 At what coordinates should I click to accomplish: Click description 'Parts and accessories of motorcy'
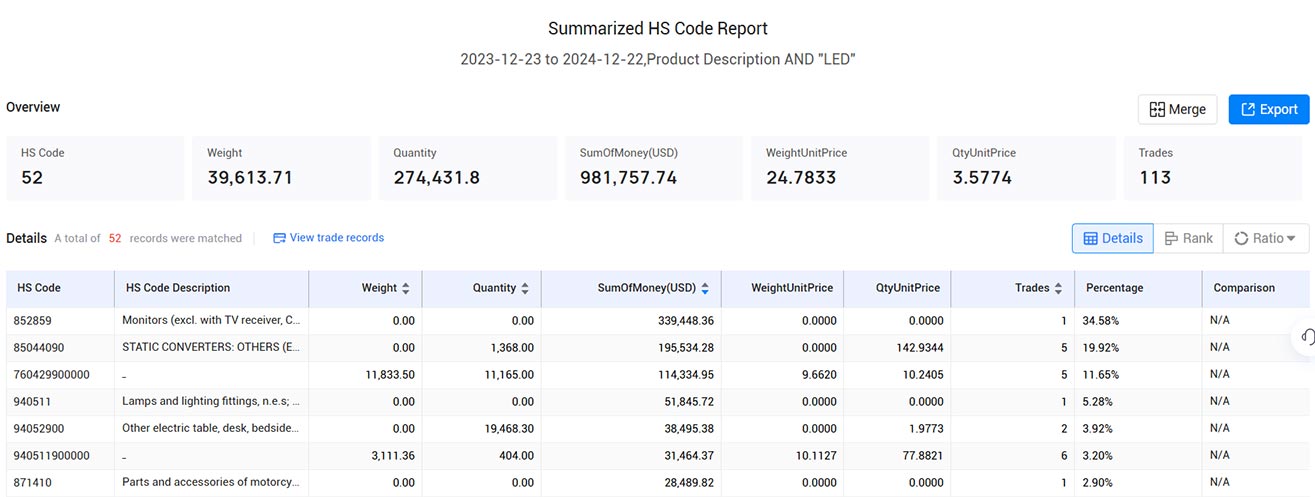211,482
